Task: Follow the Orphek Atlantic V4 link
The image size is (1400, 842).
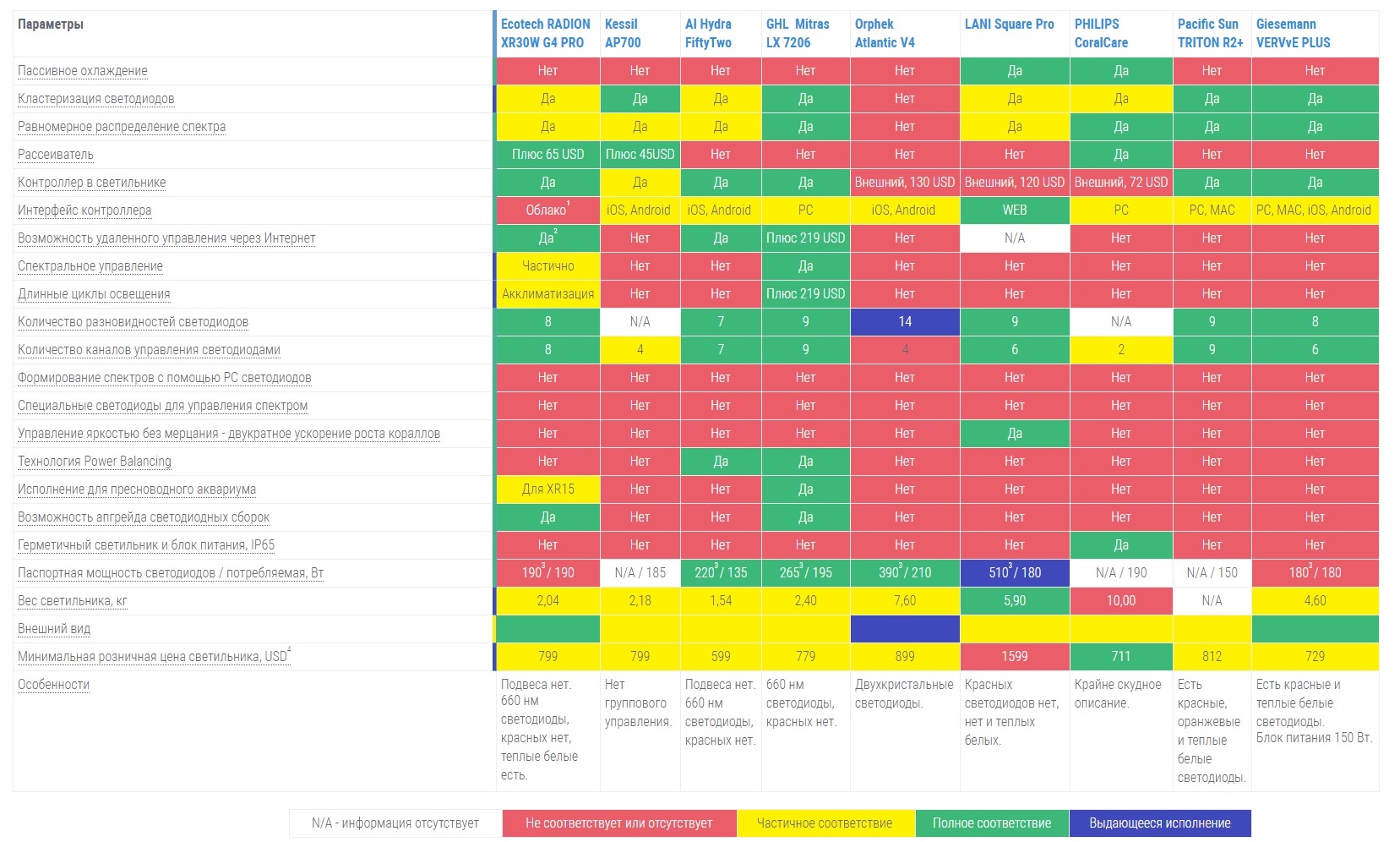Action: tap(884, 33)
